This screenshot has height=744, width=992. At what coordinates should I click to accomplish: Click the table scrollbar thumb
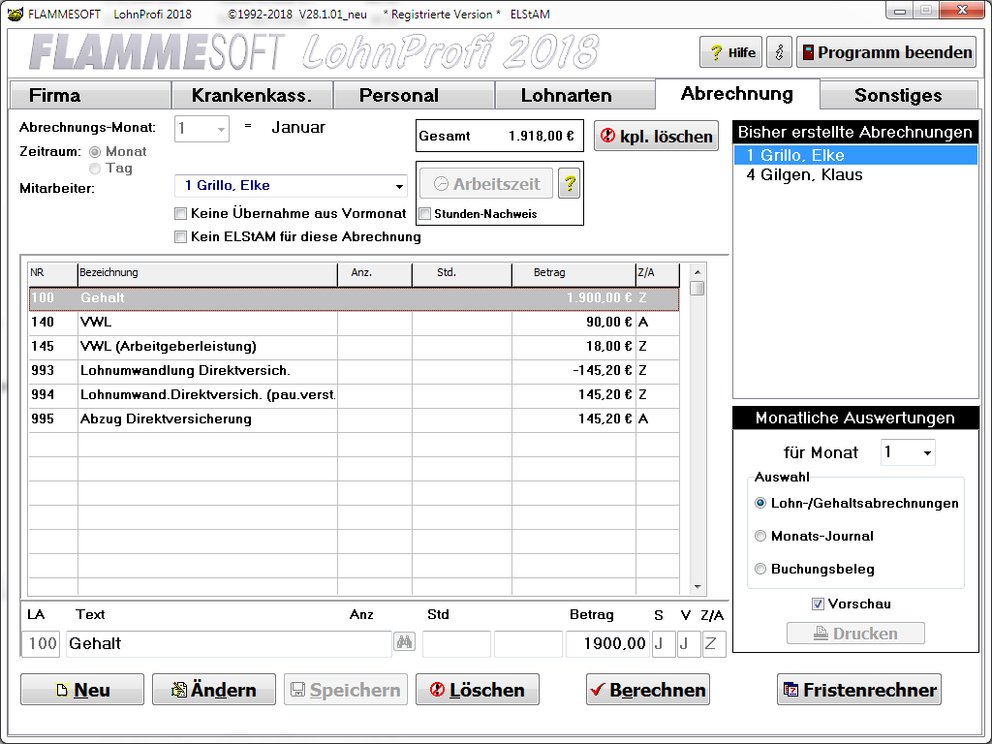click(x=697, y=288)
